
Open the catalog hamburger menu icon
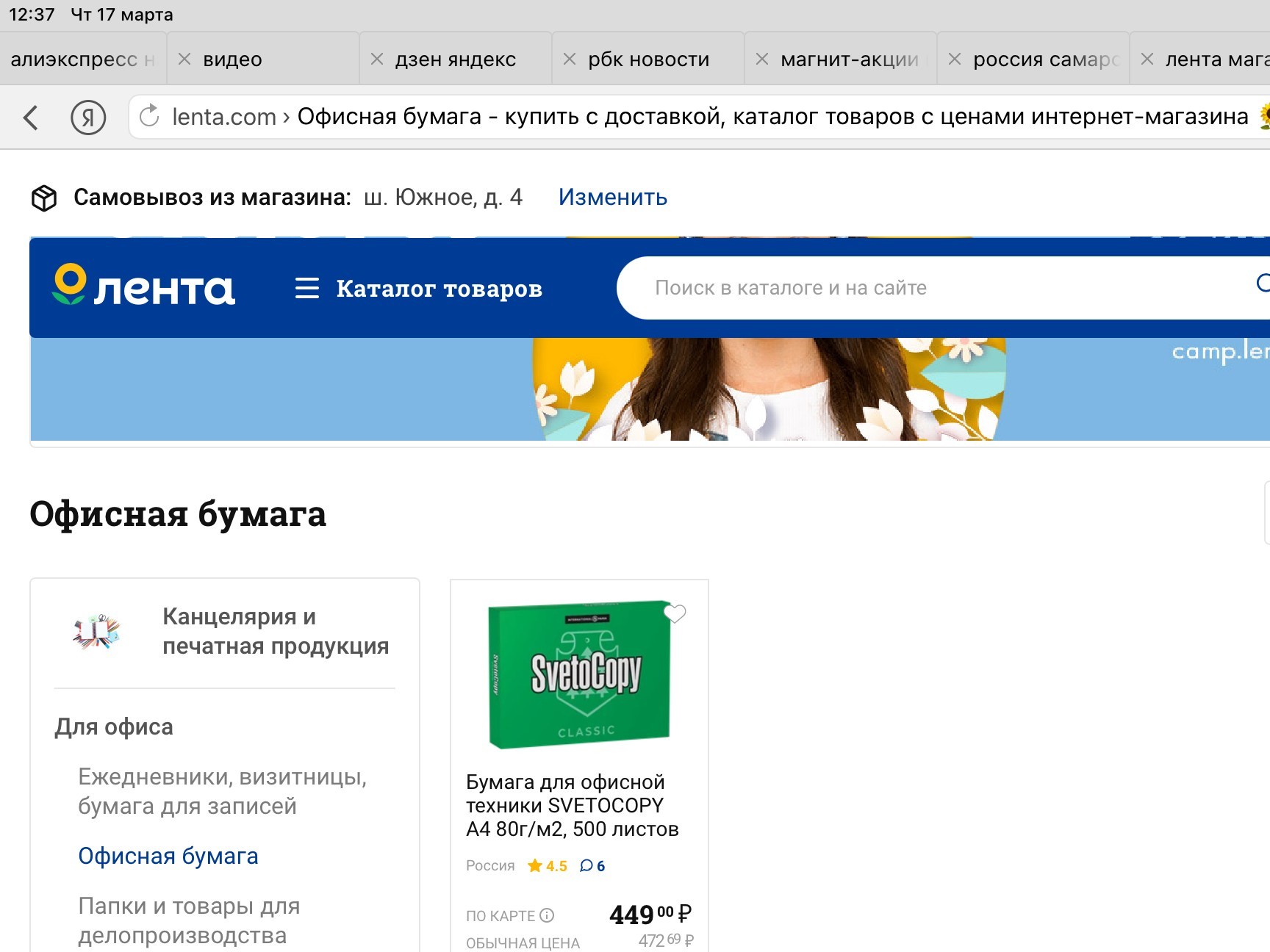click(307, 288)
